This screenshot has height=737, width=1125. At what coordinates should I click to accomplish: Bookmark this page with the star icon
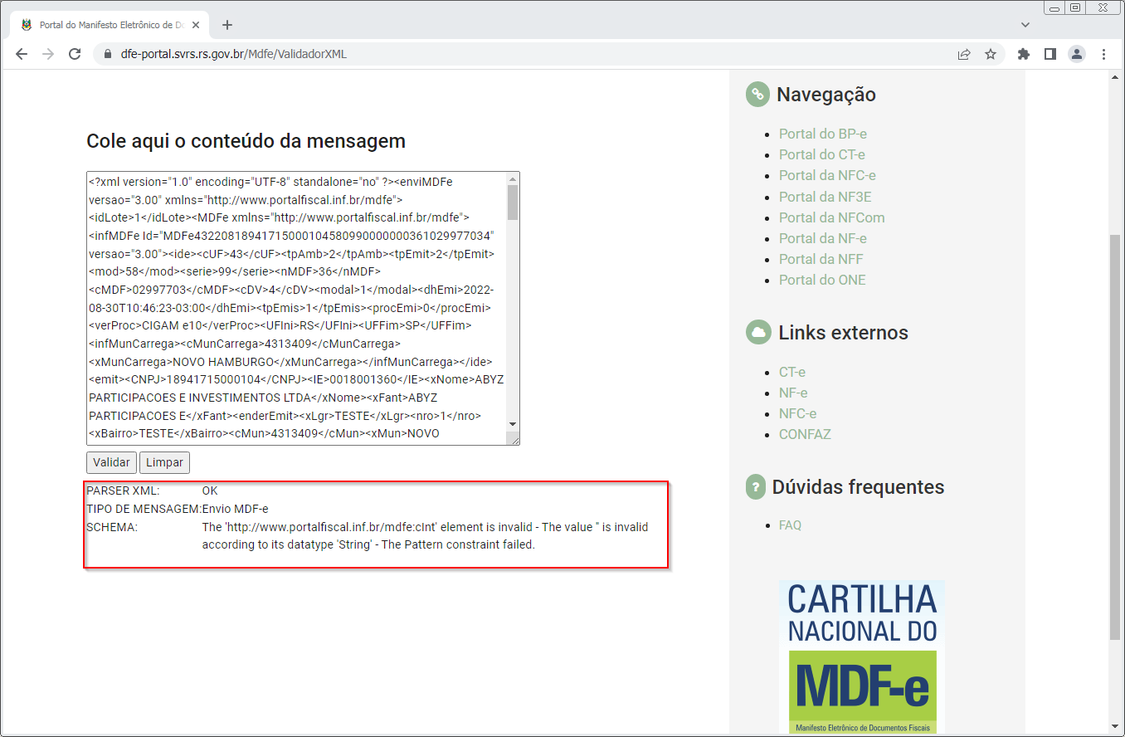[x=990, y=54]
